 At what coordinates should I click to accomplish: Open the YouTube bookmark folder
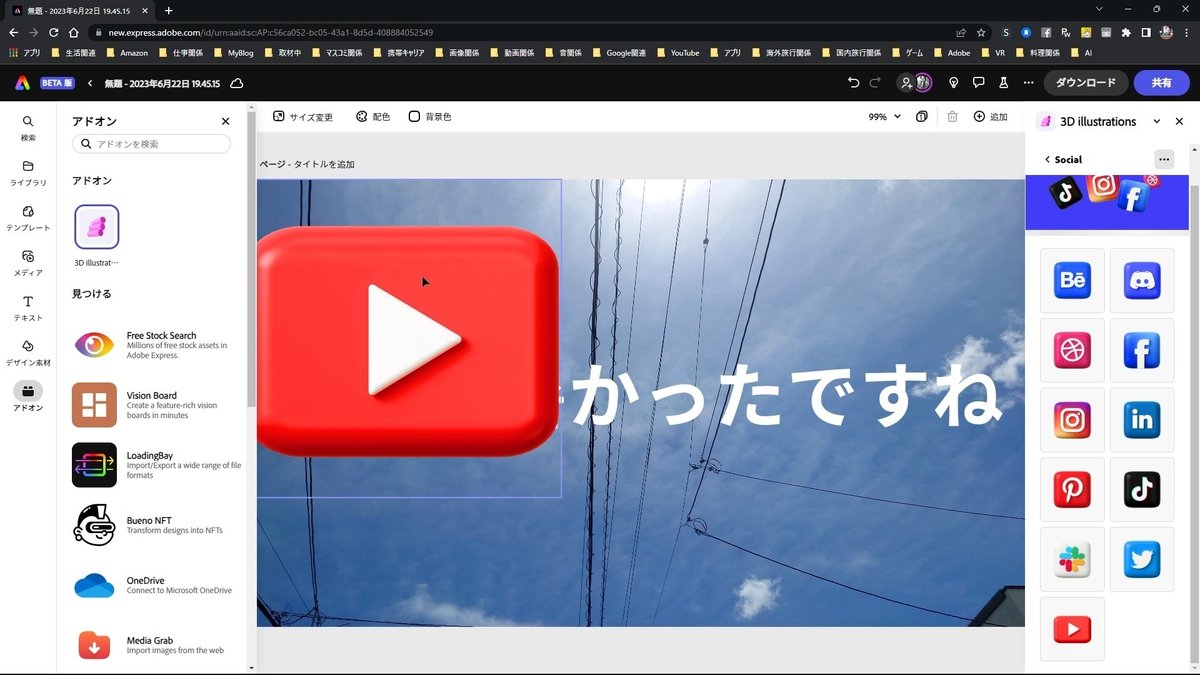click(x=677, y=52)
